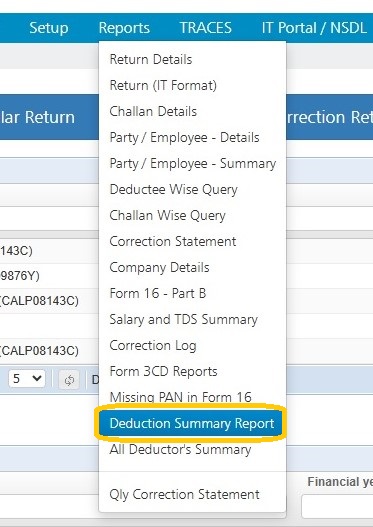Viewport: 373px width, 527px height.
Task: Switch to the Regular Return tab
Action: [49, 117]
